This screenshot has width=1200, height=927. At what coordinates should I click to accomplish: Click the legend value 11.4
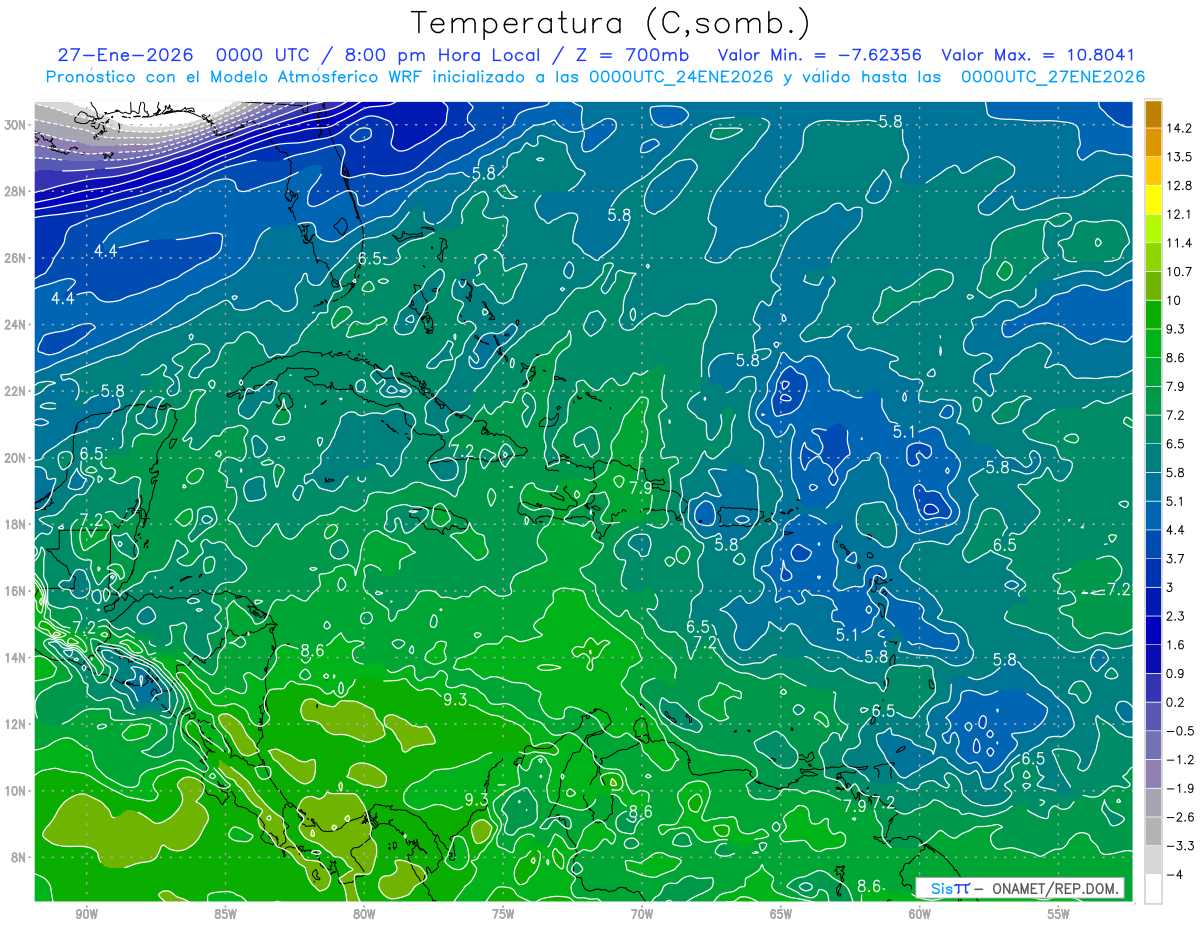pyautogui.click(x=1179, y=243)
